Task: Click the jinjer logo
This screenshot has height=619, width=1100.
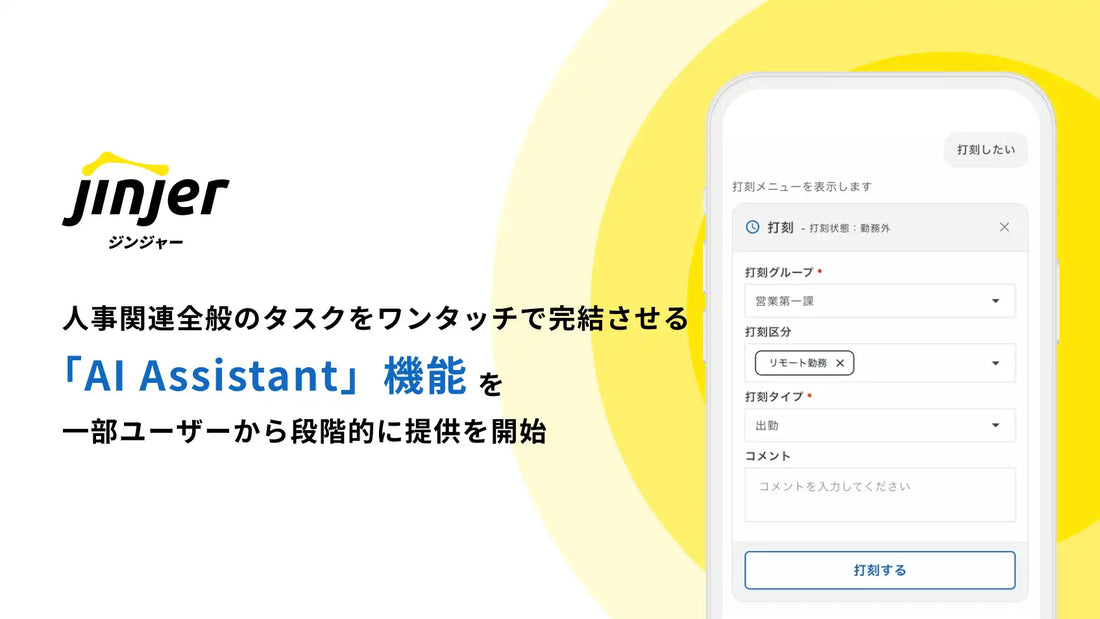Action: 146,190
